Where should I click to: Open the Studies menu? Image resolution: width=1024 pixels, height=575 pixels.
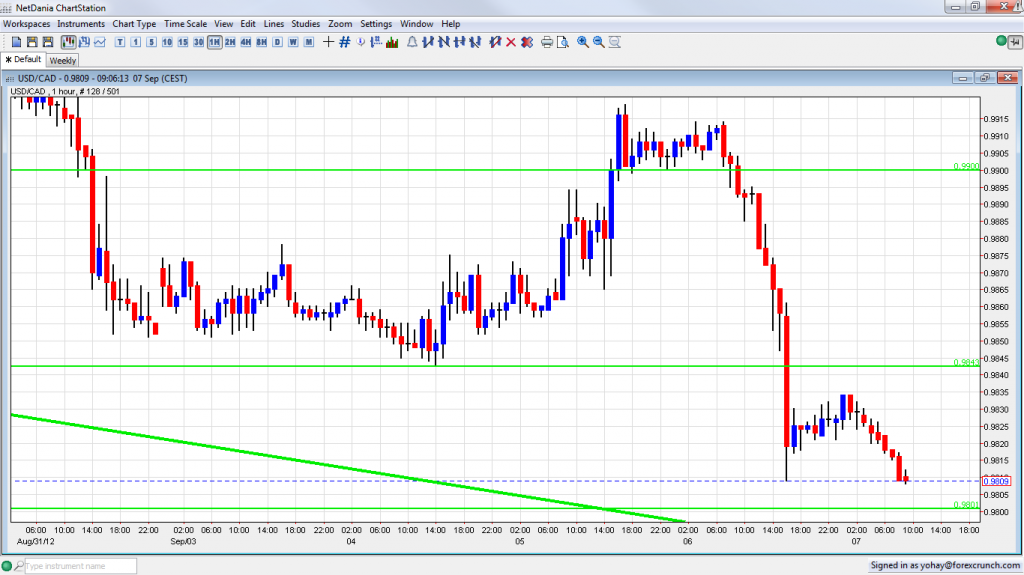pos(306,24)
